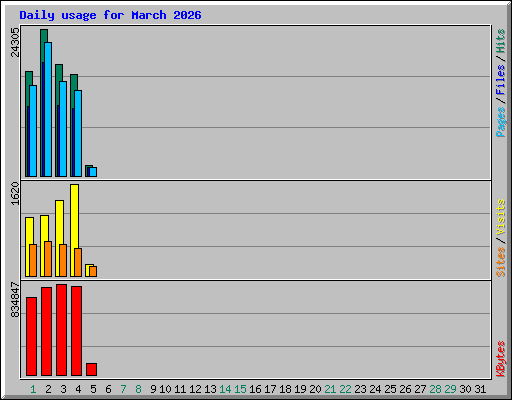Click the cyan pages bar for day 2
512x400 pixels.
[48, 109]
